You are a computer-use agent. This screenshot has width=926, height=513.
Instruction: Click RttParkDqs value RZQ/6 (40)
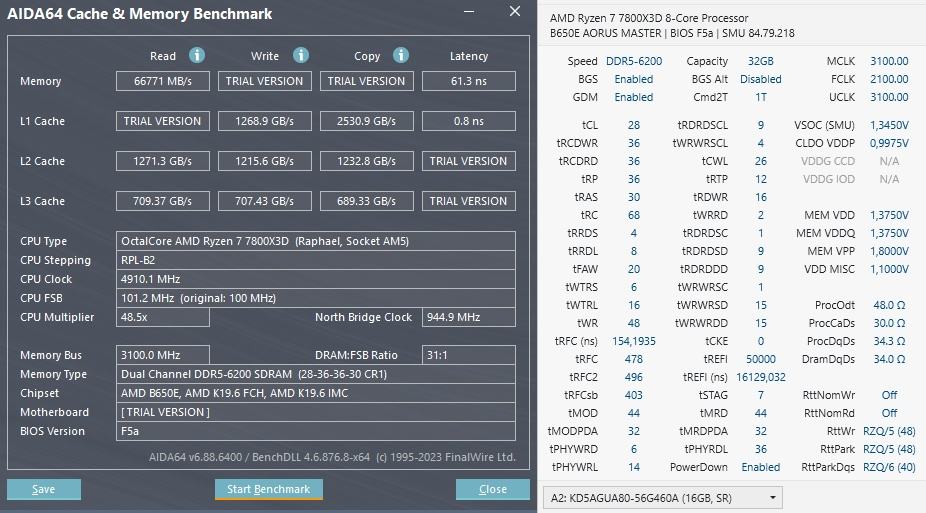(x=889, y=467)
